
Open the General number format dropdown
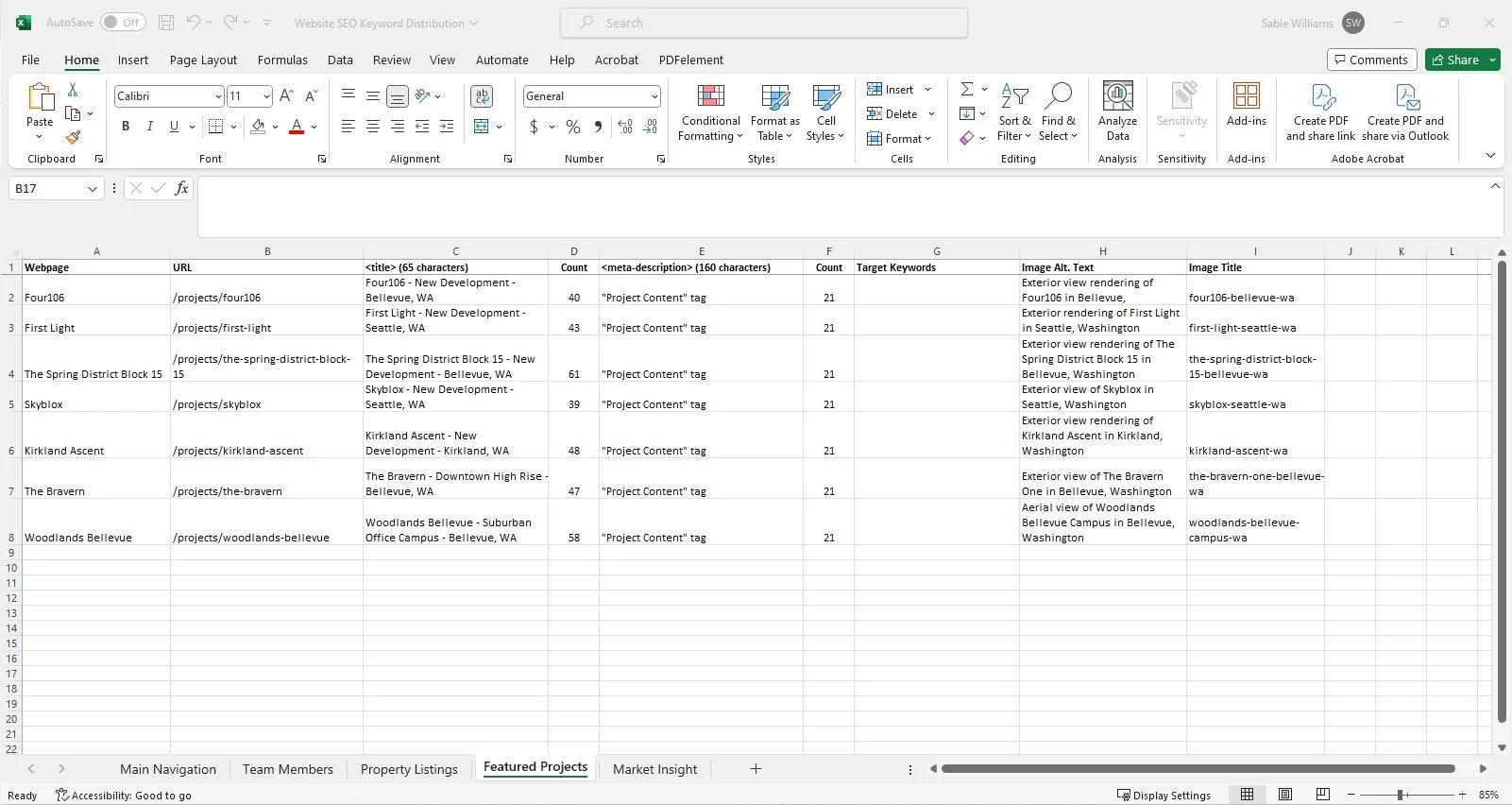coord(654,96)
